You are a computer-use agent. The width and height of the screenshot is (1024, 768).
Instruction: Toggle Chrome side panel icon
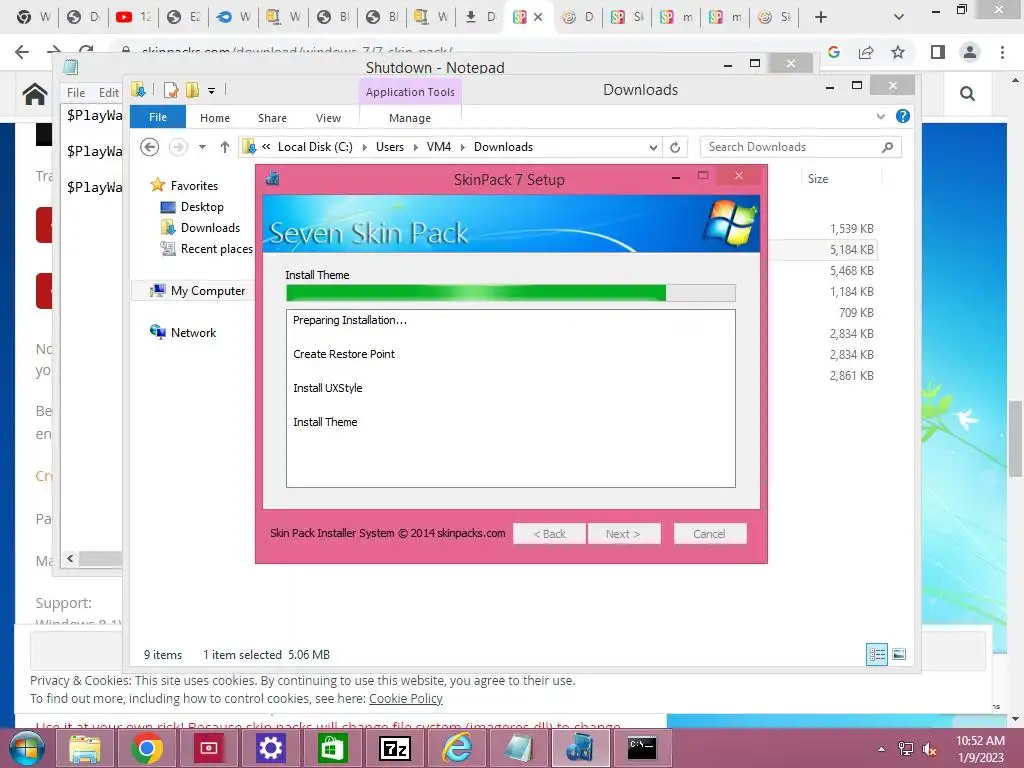(x=938, y=52)
